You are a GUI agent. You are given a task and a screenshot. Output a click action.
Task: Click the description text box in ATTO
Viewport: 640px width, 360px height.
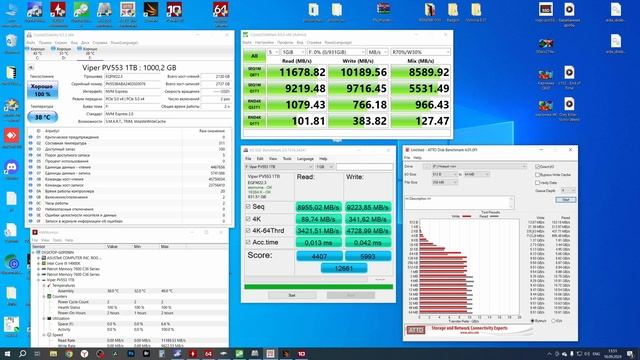click(x=459, y=202)
